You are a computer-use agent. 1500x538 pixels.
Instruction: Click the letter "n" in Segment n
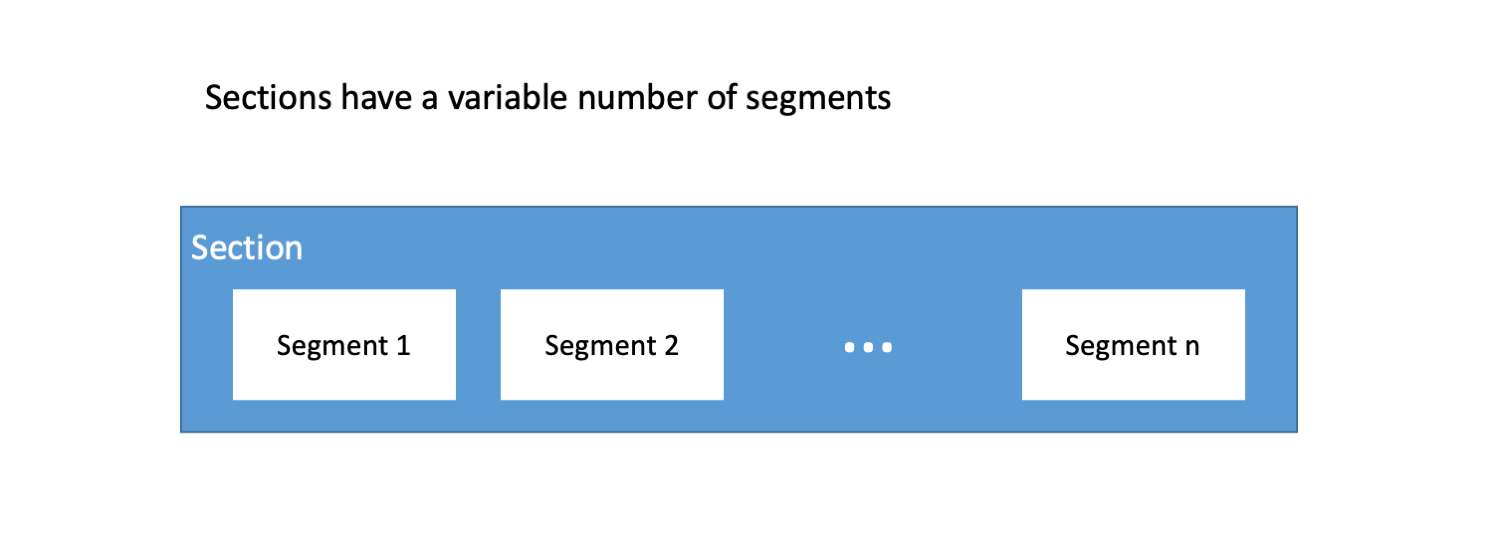point(1191,347)
